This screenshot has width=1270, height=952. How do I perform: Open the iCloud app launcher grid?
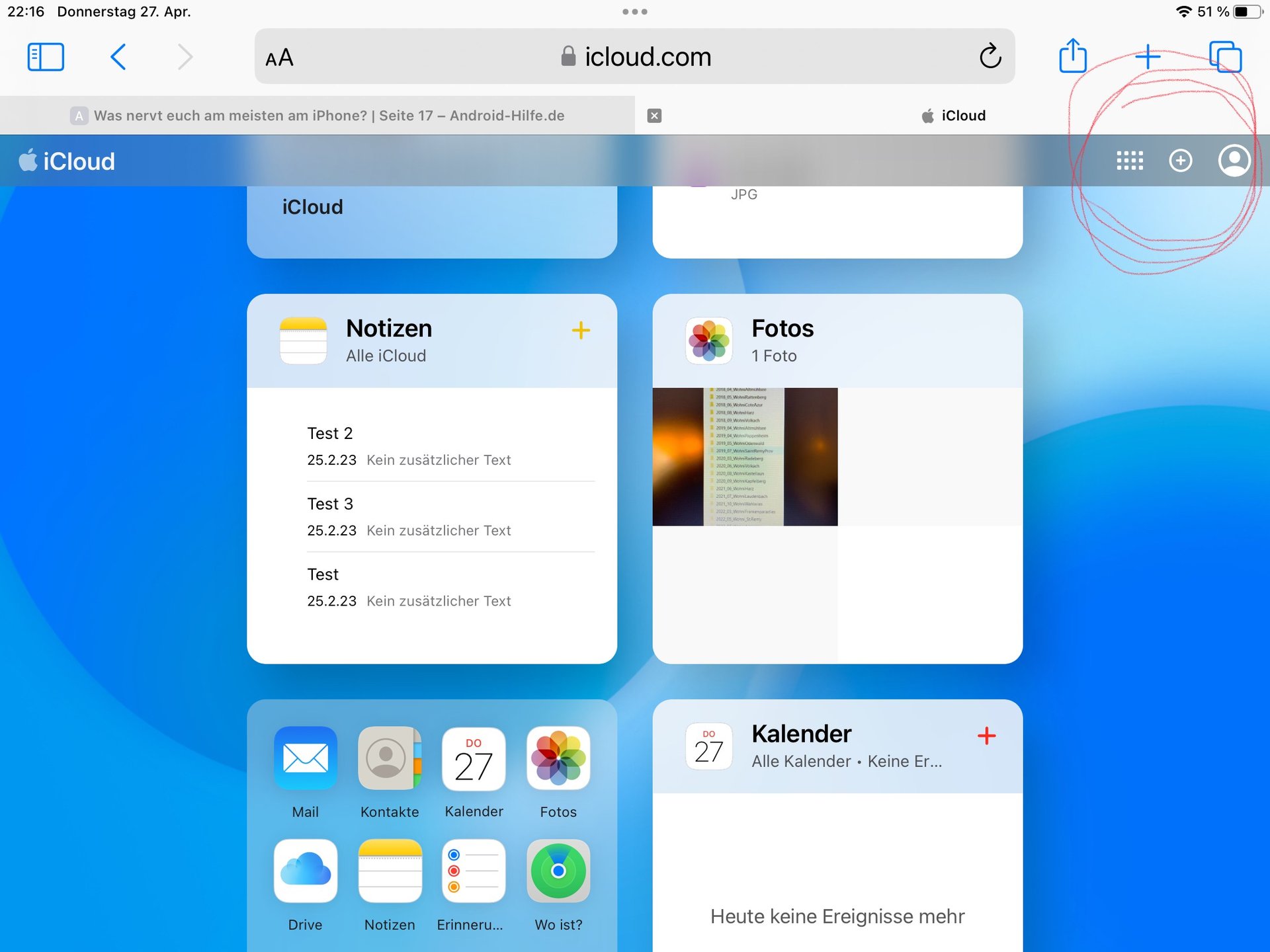pyautogui.click(x=1129, y=161)
